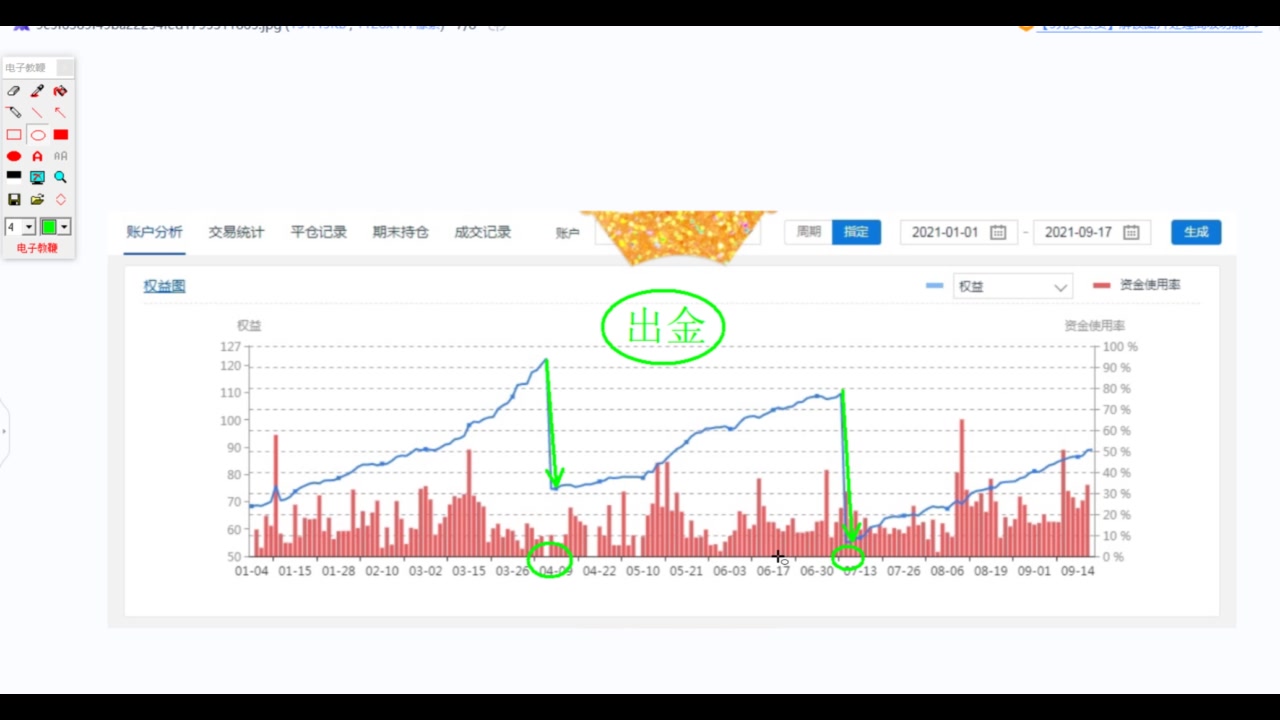Select the hollow ellipse tool
Image resolution: width=1280 pixels, height=720 pixels.
coord(37,135)
